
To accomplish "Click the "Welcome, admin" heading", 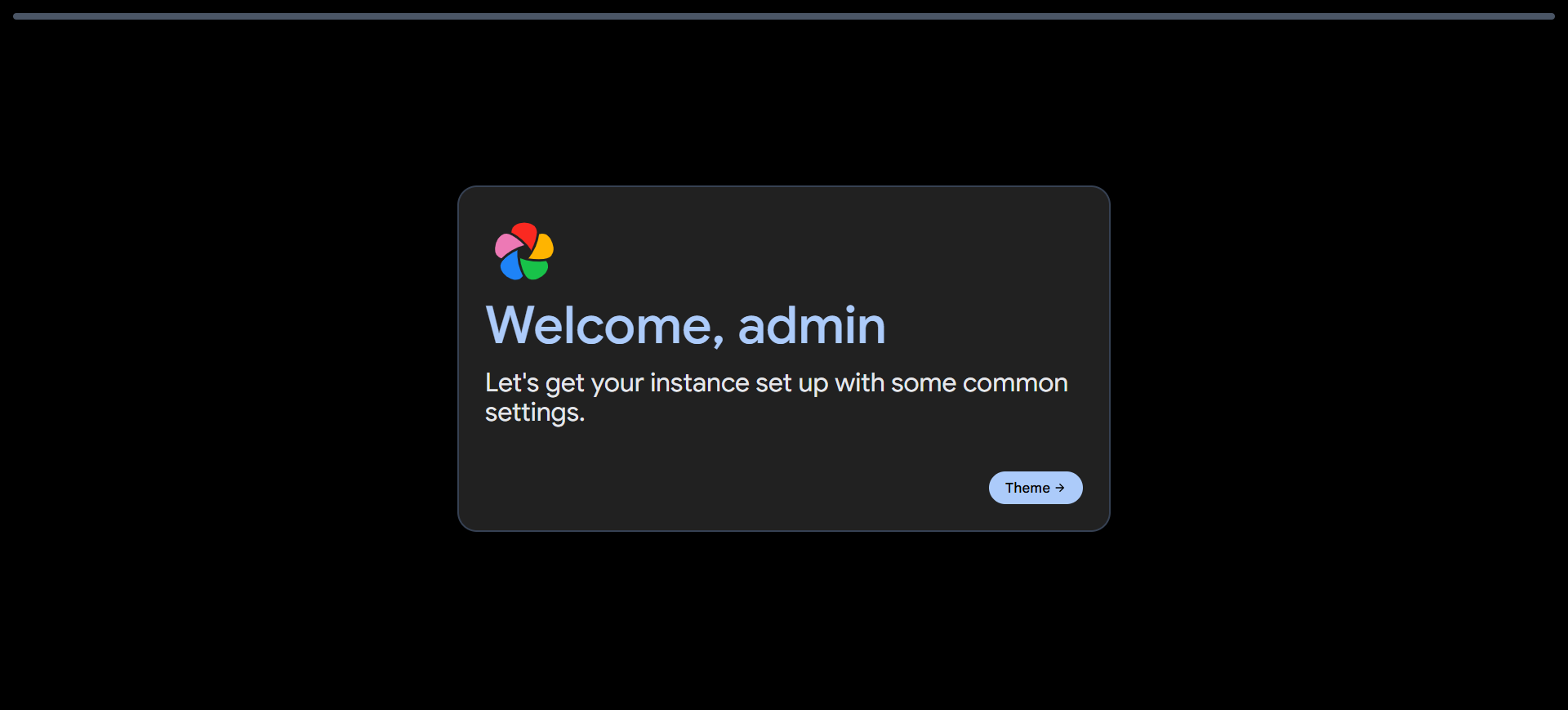I will coord(685,325).
